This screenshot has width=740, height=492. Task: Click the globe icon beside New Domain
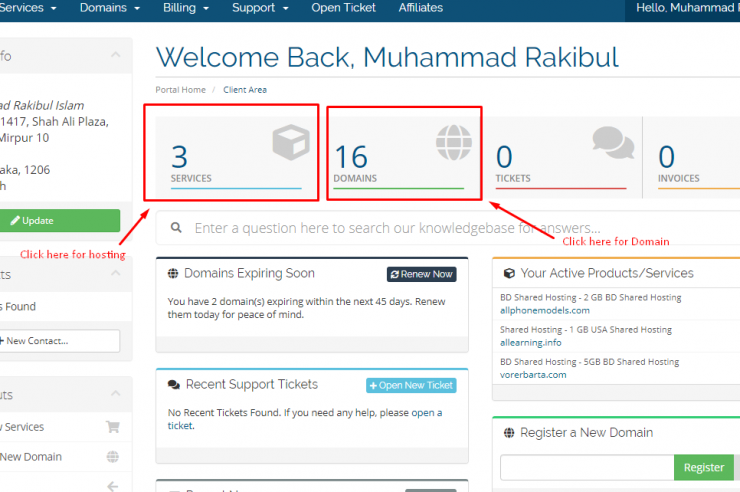tap(112, 457)
